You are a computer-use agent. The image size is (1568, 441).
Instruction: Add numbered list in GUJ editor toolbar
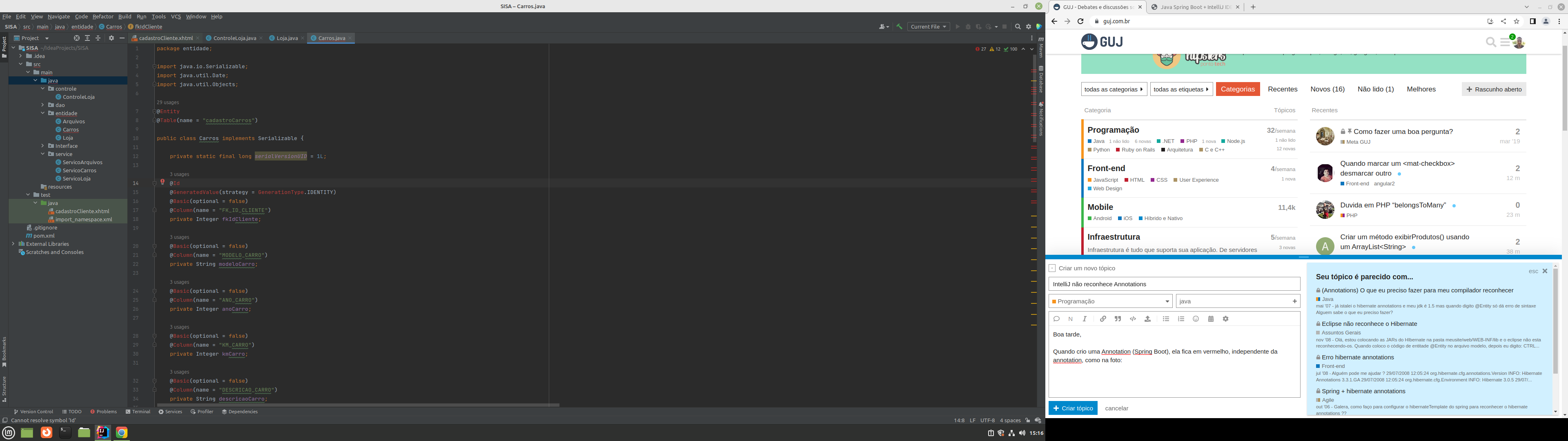[x=1181, y=318]
